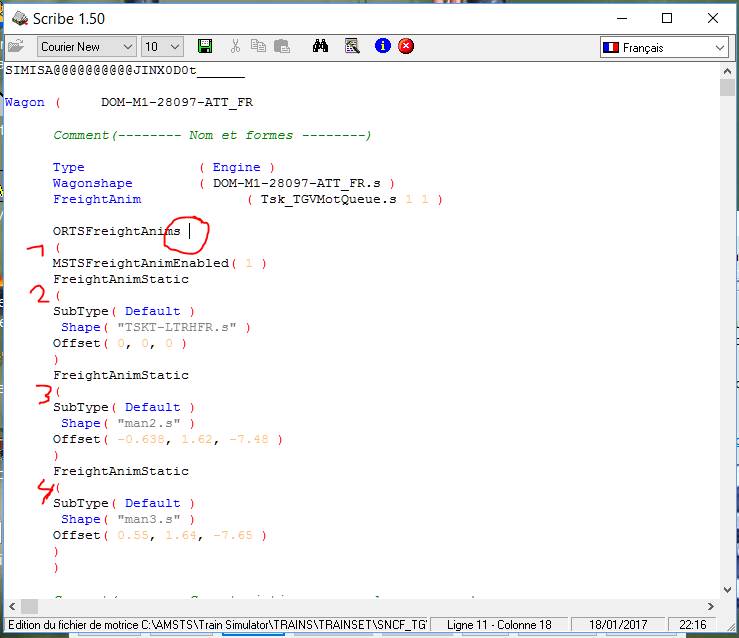Click the 0.55 offset value
This screenshot has width=739, height=638.
(132, 535)
